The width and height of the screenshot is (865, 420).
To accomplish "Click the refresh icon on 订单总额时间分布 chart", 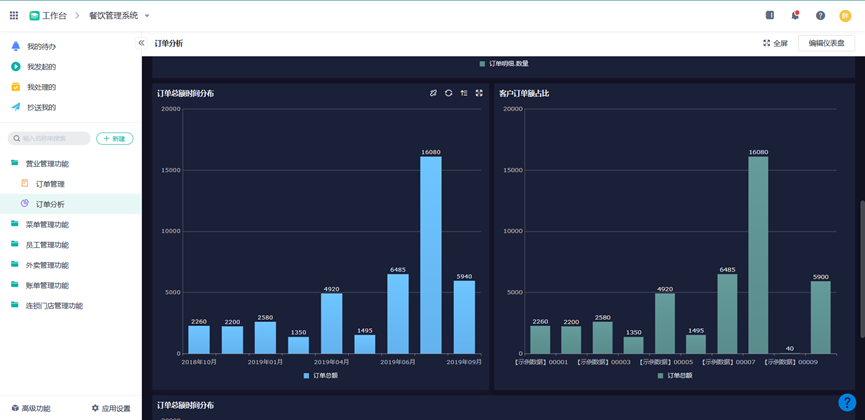I will tap(449, 93).
